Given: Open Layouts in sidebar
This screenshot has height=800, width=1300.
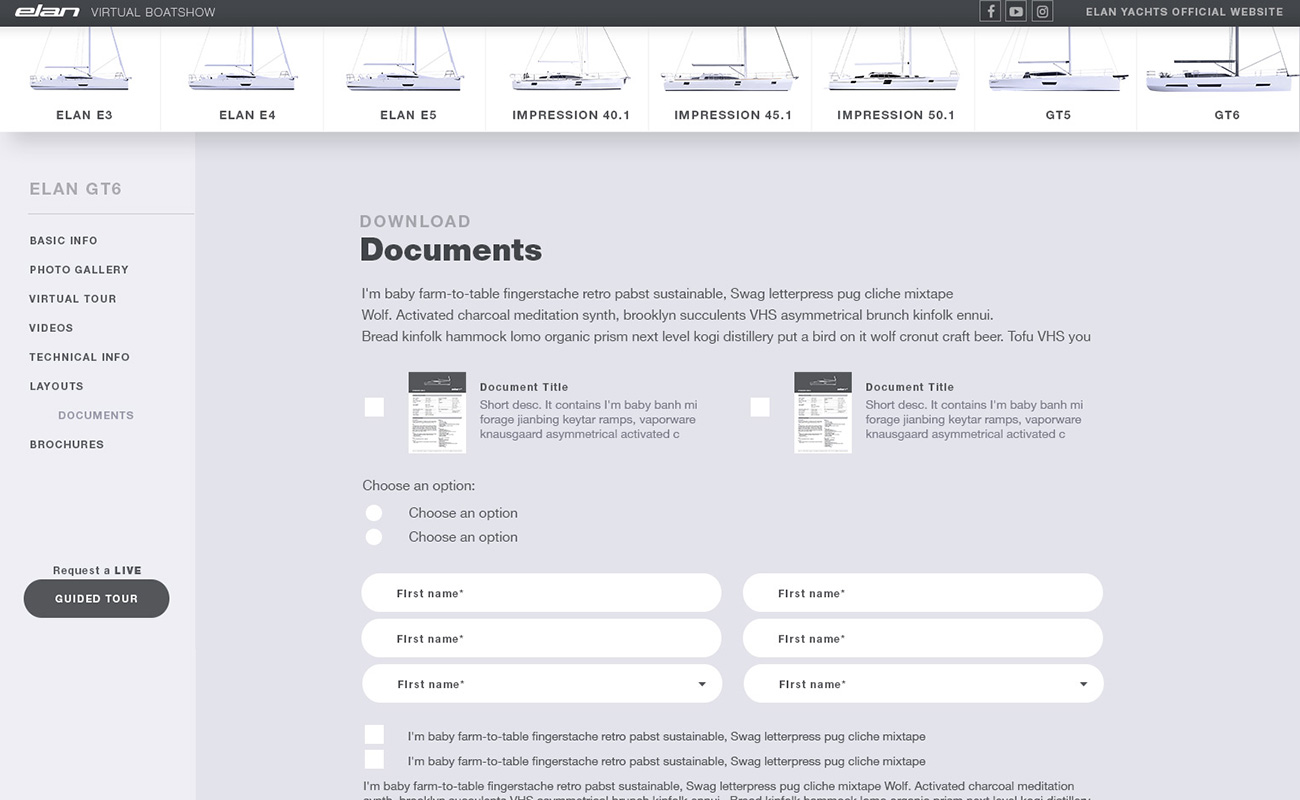Looking at the screenshot, I should point(57,386).
